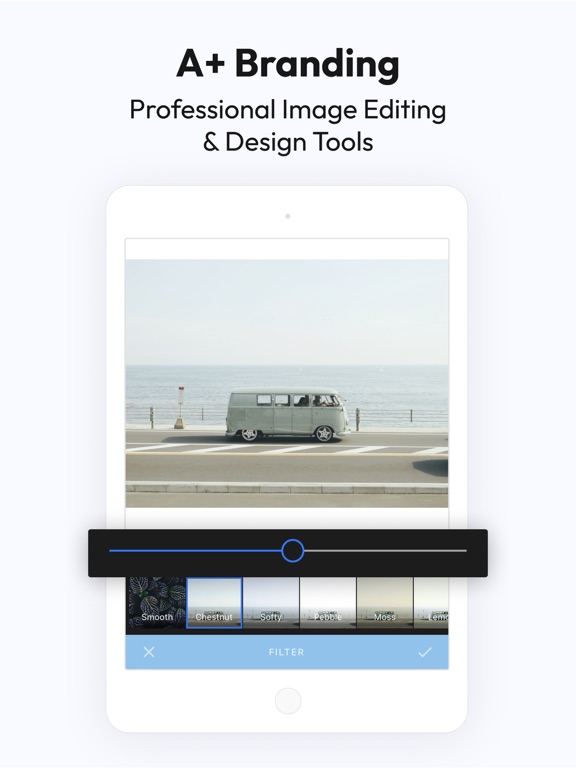
Task: Click the A+ Branding heading
Action: coord(288,64)
